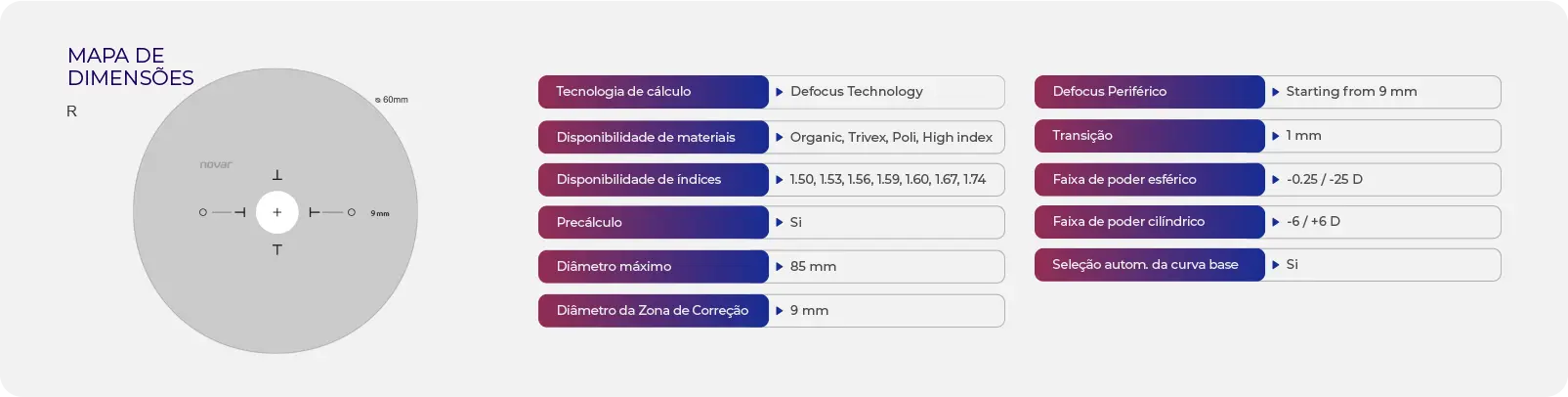Click the Disponibilidade de índices values field

[886, 180]
